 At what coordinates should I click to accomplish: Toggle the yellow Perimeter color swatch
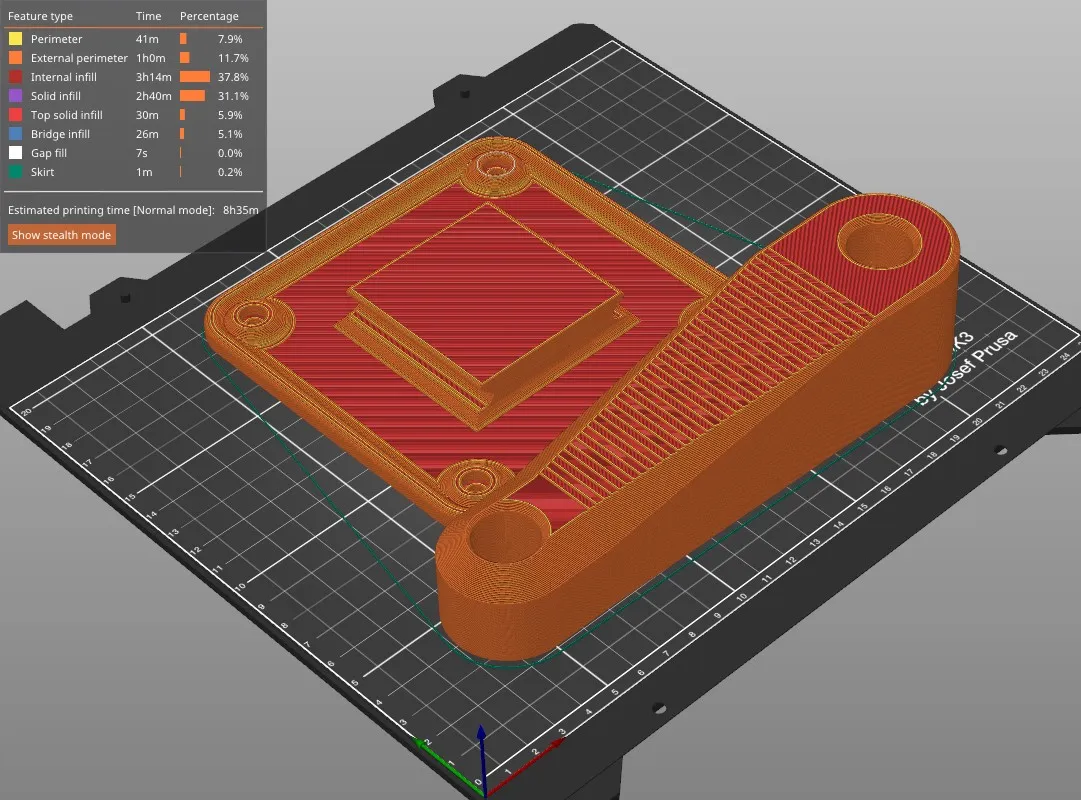tap(15, 39)
